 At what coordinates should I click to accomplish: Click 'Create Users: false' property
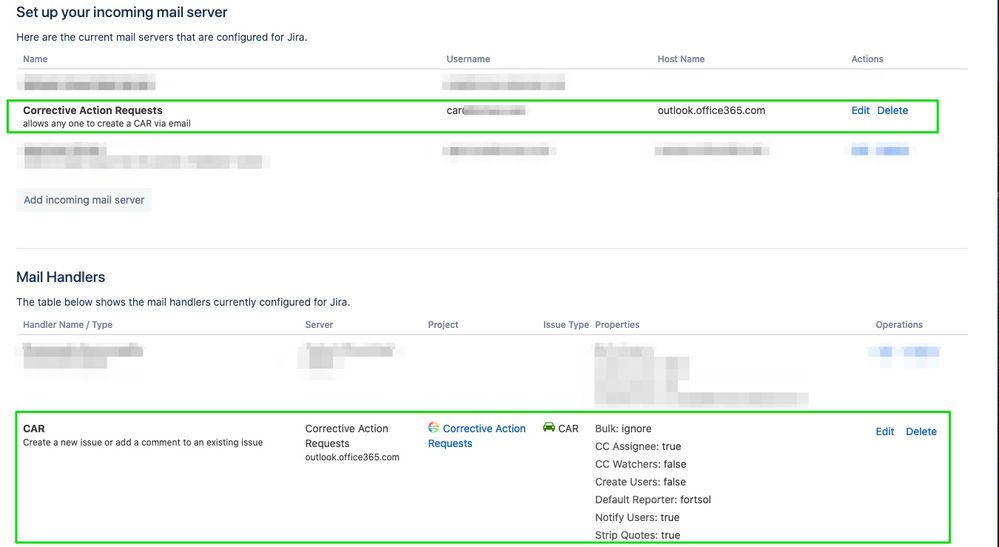[640, 482]
